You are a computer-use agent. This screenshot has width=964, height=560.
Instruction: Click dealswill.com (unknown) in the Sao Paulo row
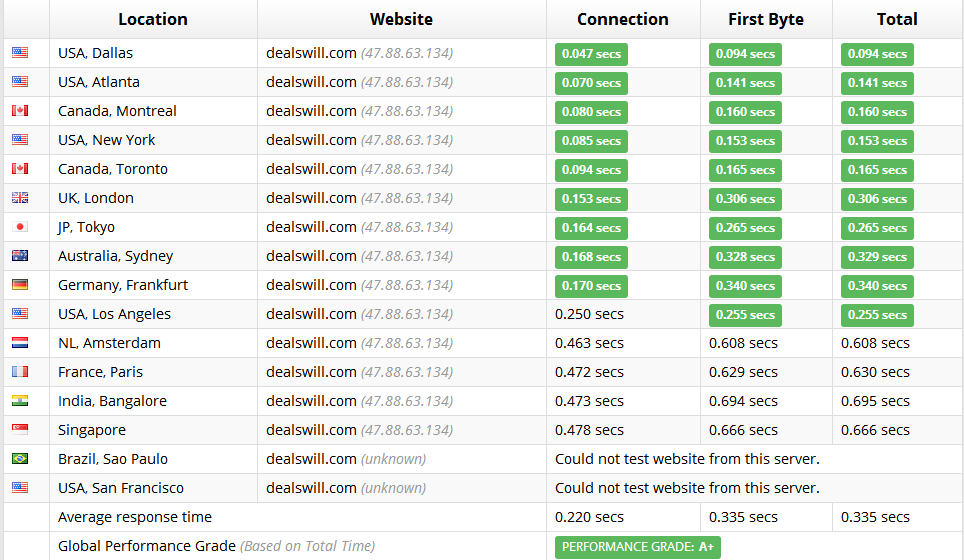346,459
